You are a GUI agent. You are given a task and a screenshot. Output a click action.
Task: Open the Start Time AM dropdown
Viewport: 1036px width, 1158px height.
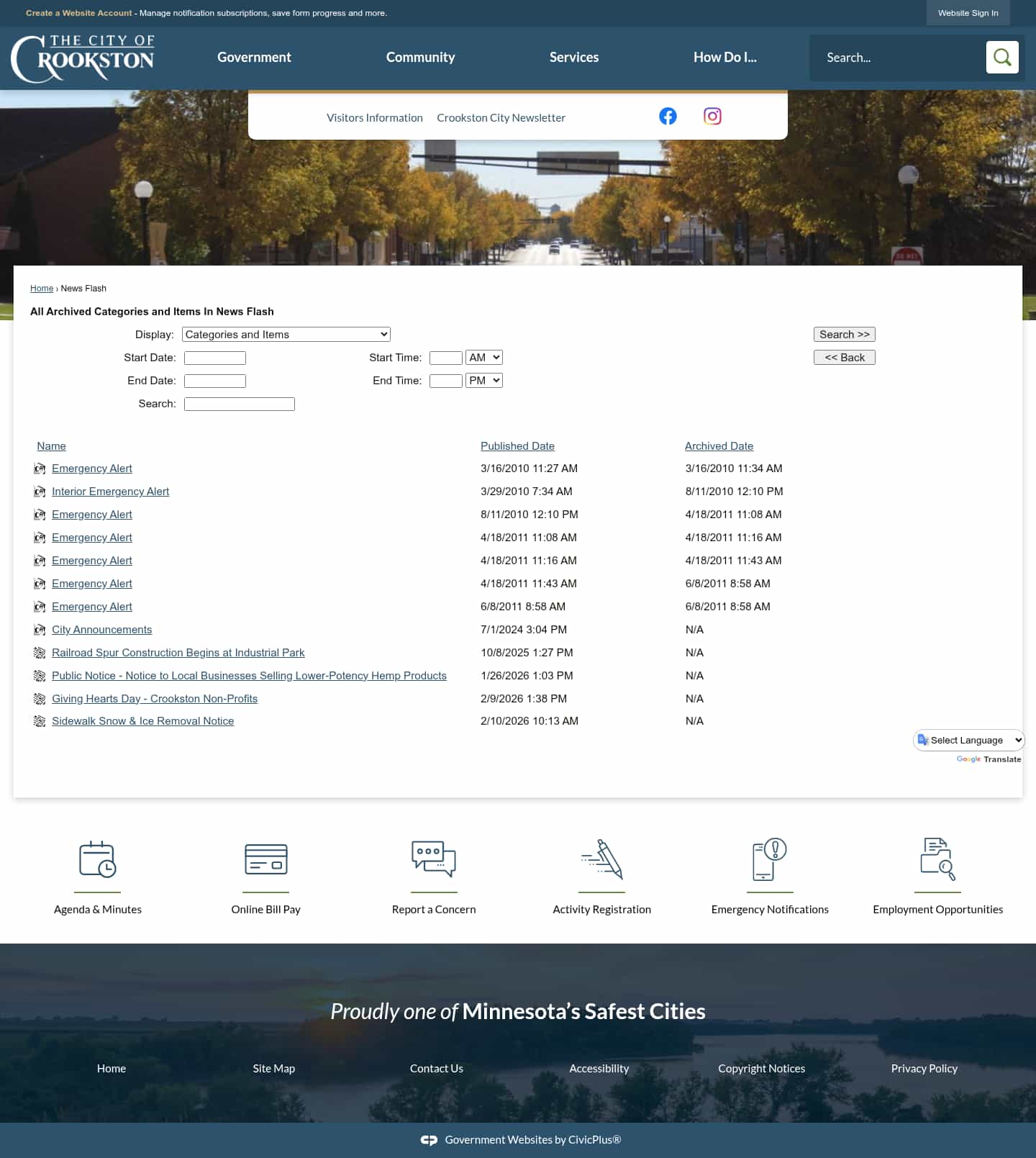(x=484, y=357)
